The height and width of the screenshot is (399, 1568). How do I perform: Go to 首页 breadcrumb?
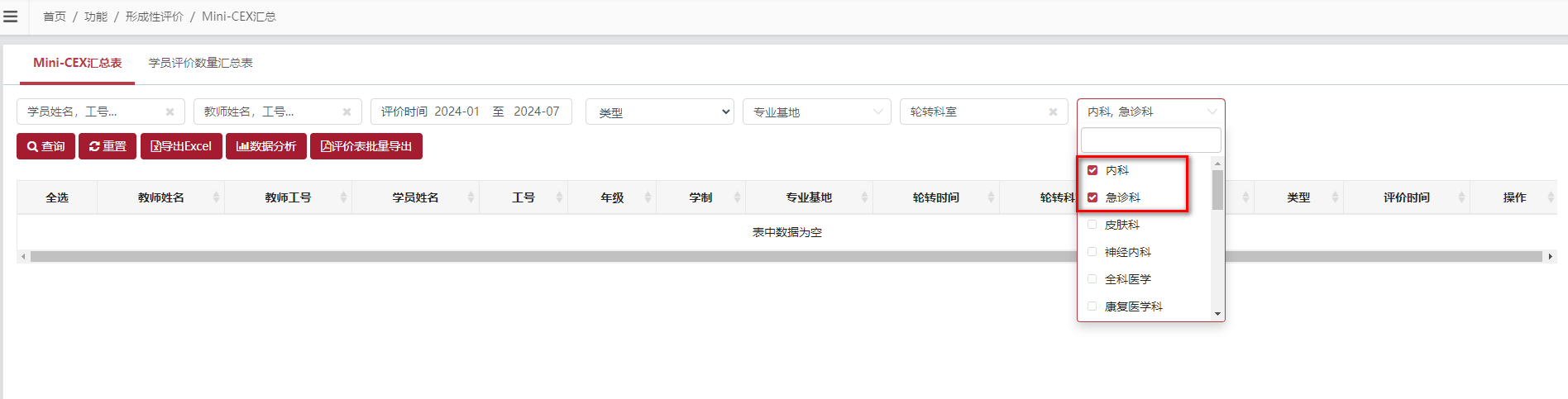[x=55, y=17]
